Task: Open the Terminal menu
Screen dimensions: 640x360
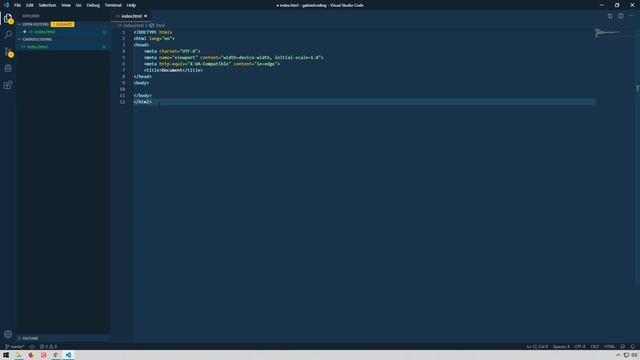Action: coord(113,5)
